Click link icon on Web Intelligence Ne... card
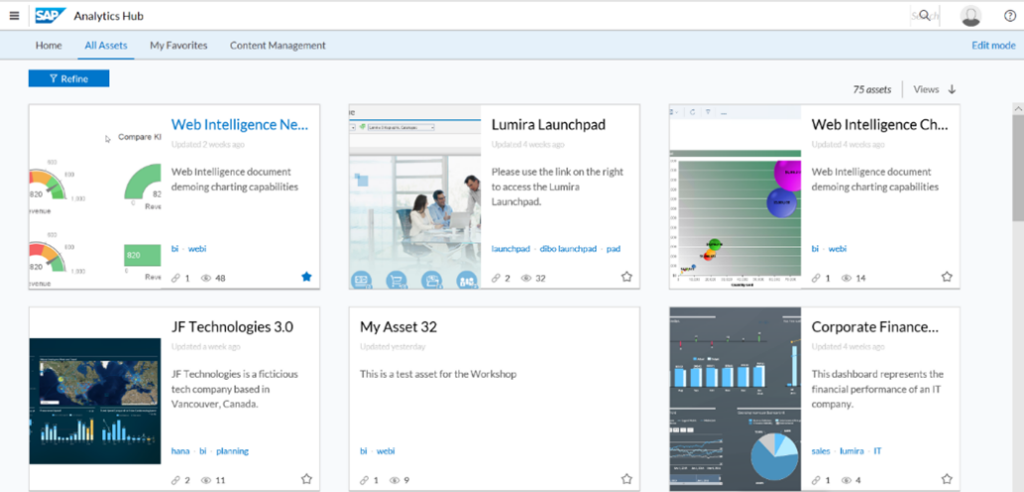Image resolution: width=1024 pixels, height=492 pixels. pos(176,278)
